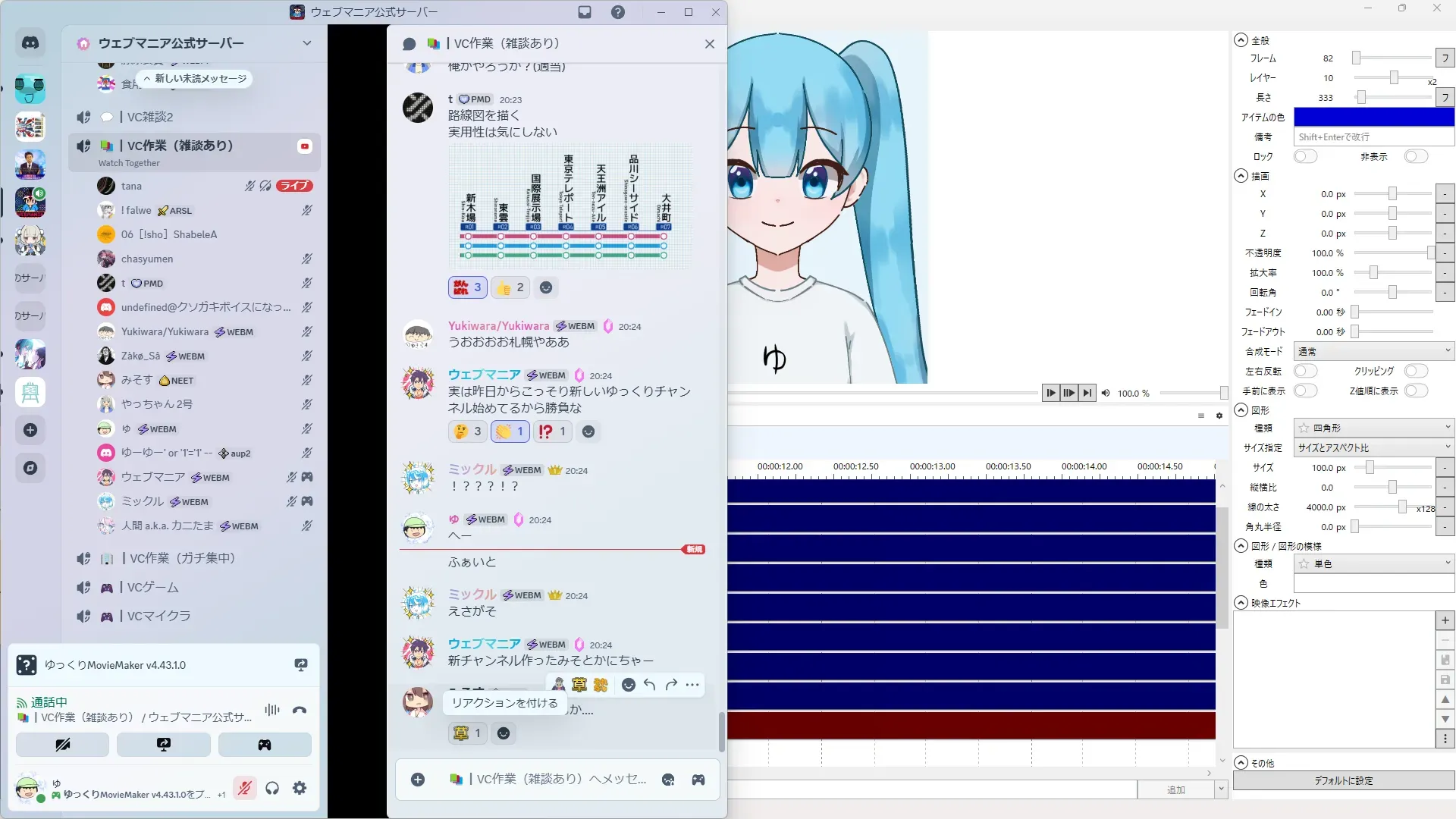Jump to 新しい未読メッセージ indicator
1456x819 pixels.
pos(195,78)
